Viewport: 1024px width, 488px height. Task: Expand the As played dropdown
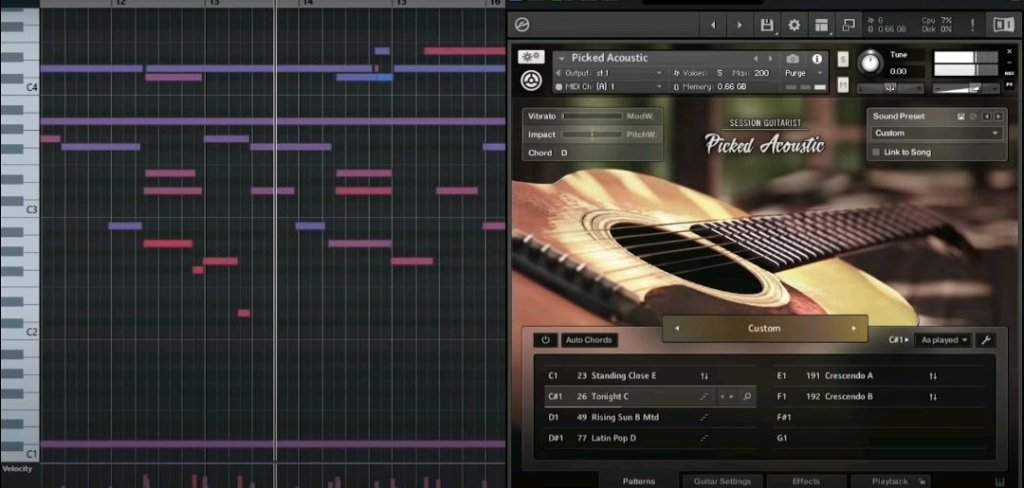pos(945,340)
